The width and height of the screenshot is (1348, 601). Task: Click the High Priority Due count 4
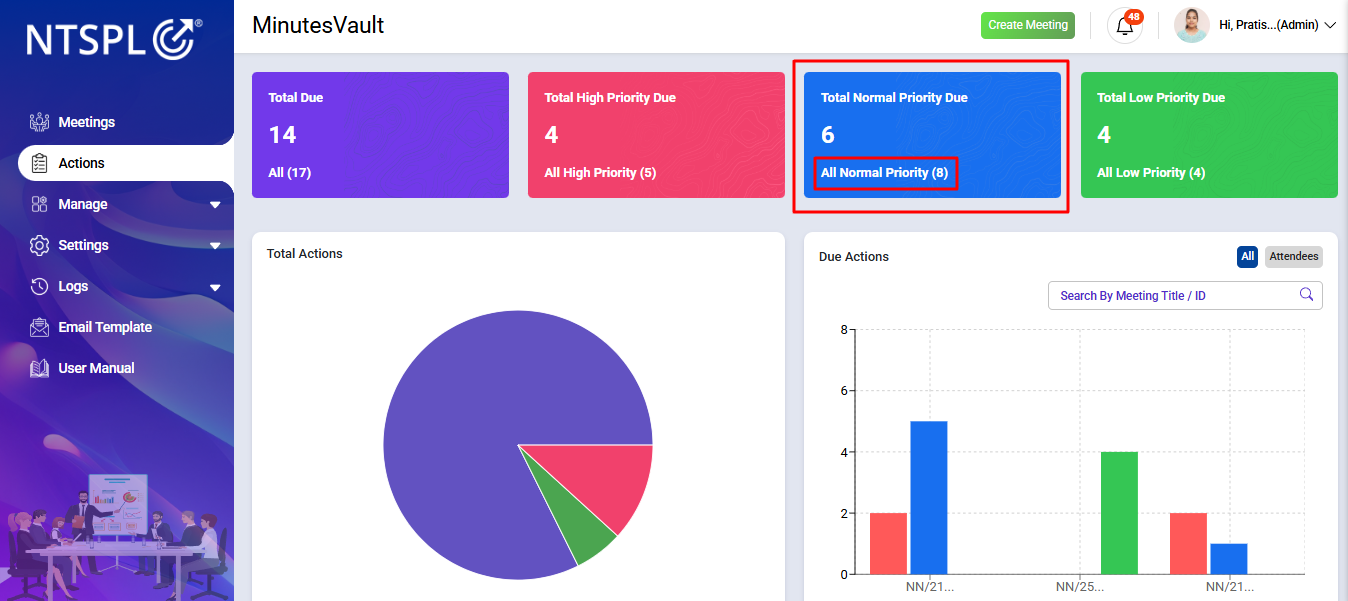tap(551, 135)
